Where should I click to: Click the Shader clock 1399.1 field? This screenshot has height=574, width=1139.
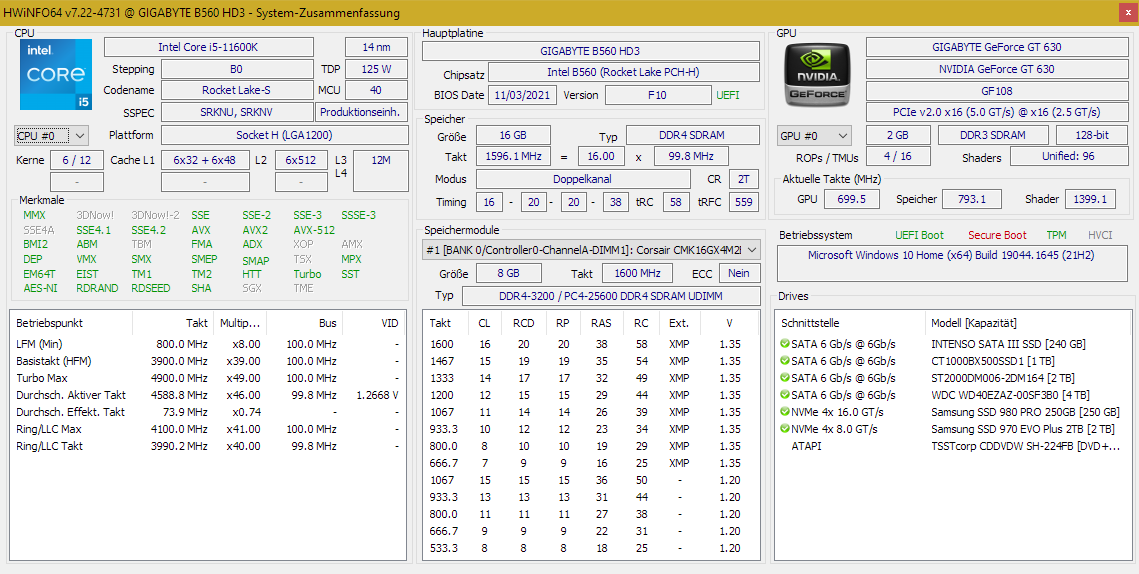(1090, 199)
